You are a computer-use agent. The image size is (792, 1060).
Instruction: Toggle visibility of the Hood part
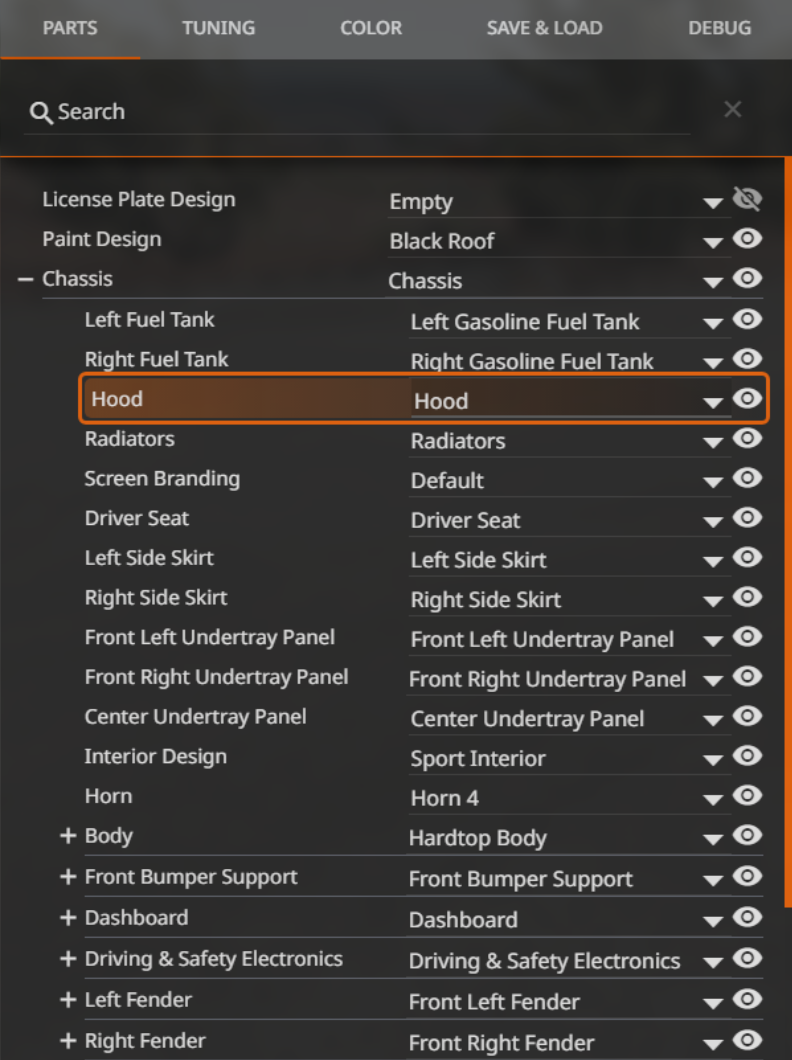click(x=747, y=399)
